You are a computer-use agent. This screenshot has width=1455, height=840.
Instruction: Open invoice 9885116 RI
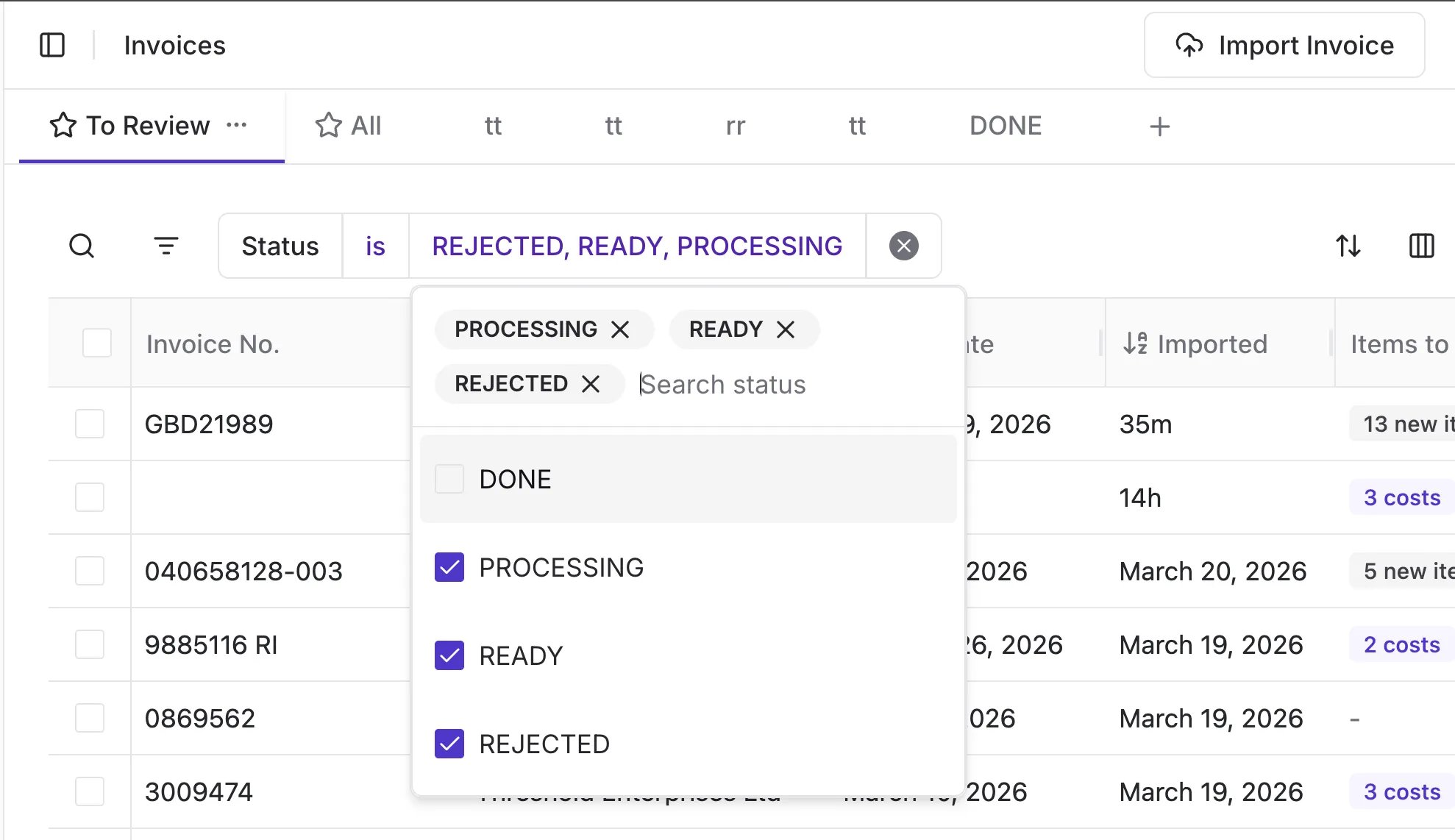(211, 644)
